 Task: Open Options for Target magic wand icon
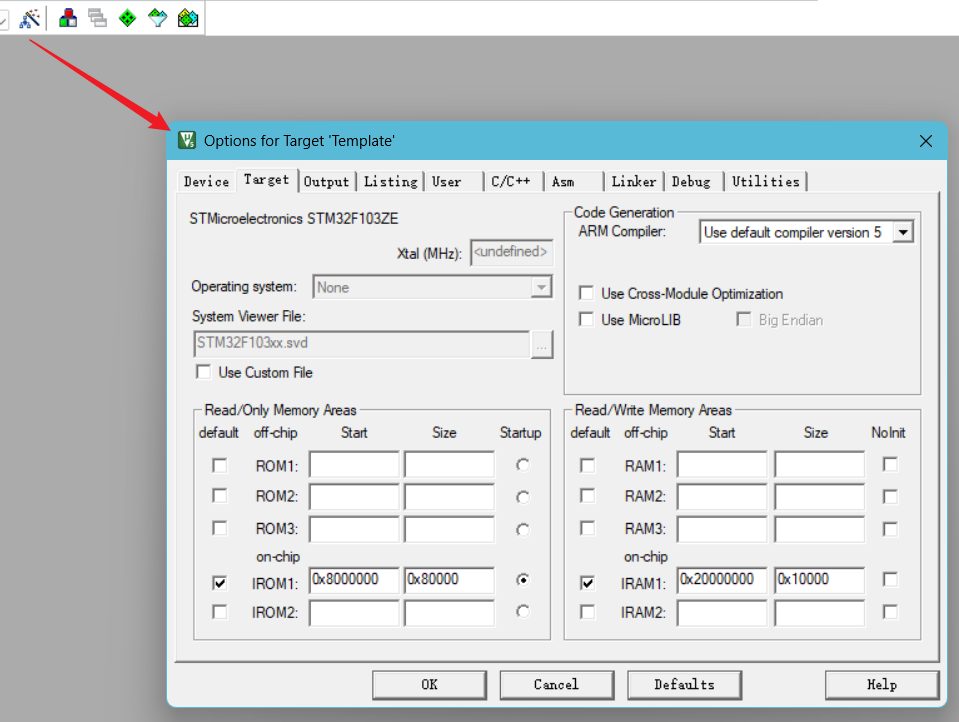pos(29,18)
